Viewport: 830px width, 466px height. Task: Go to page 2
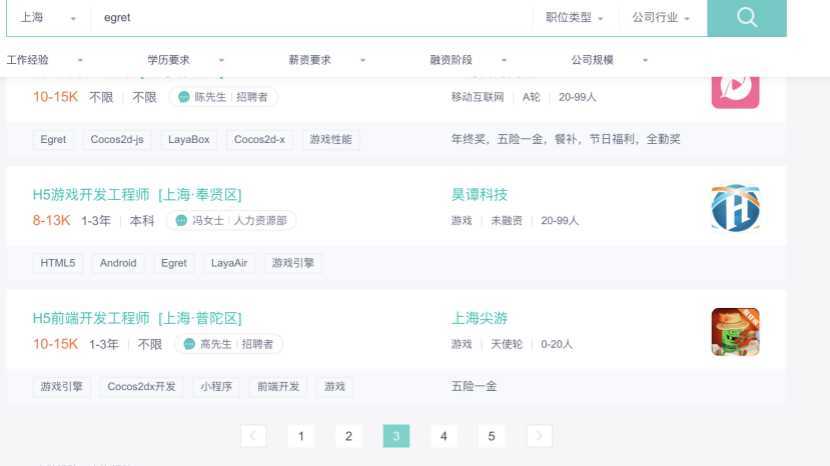click(x=348, y=436)
